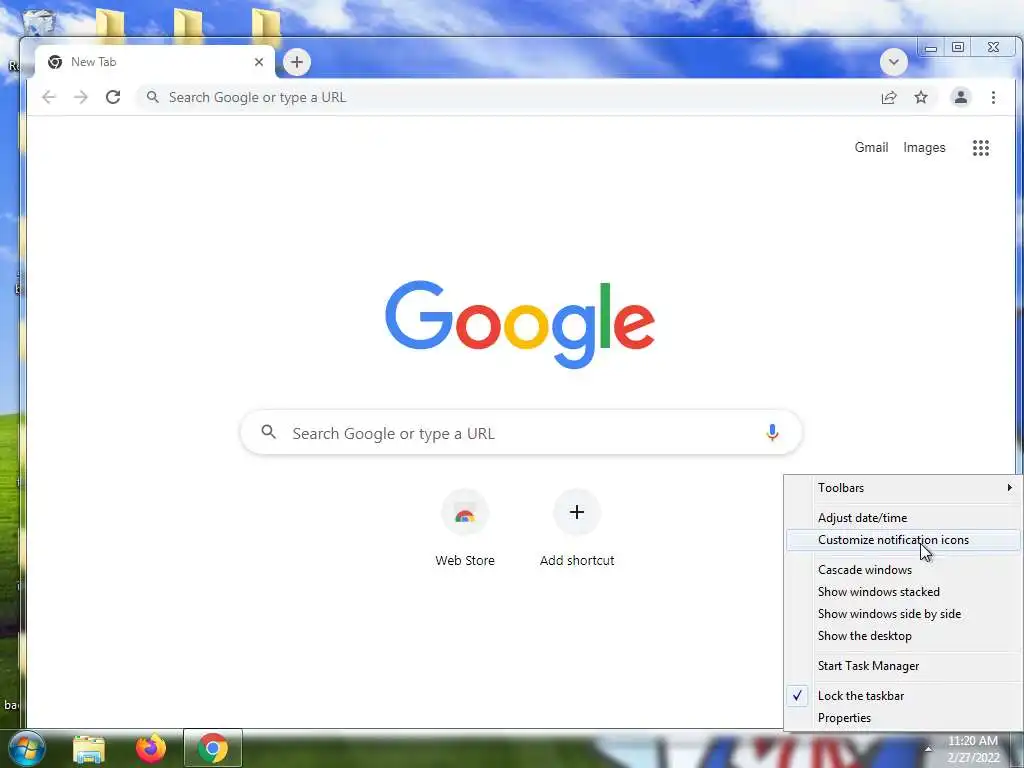Viewport: 1024px width, 768px height.
Task: Launch Firefox from the taskbar
Action: pos(151,748)
